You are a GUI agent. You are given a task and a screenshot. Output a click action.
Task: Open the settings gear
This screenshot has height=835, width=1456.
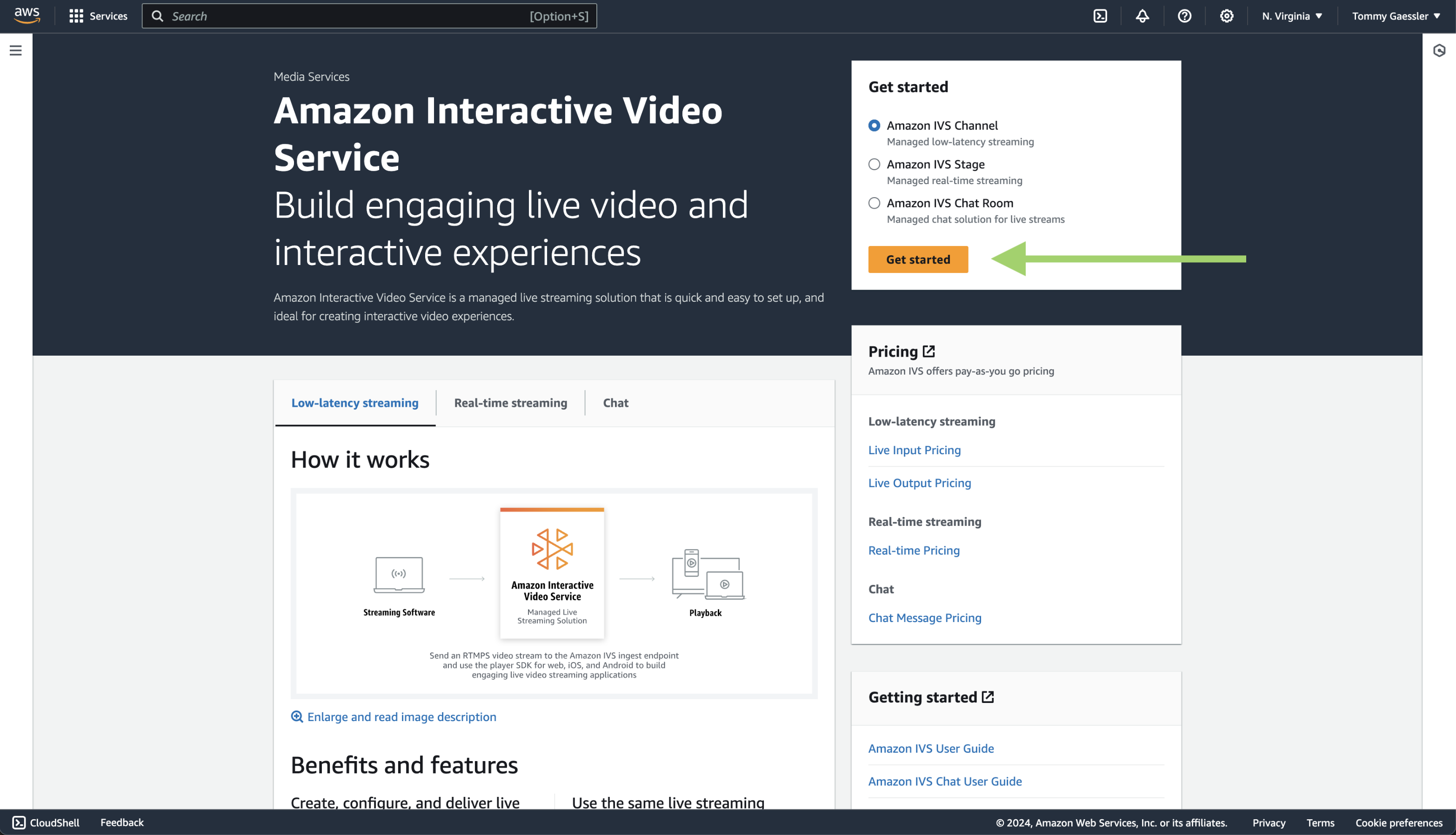point(1226,15)
